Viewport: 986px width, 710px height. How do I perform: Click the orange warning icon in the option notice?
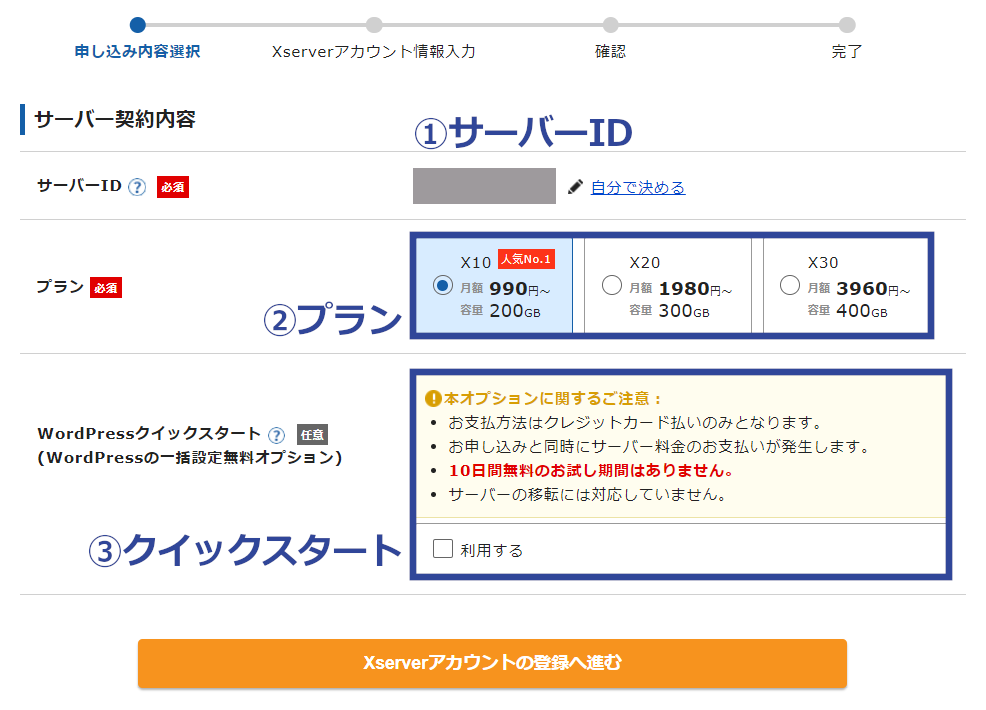[433, 398]
